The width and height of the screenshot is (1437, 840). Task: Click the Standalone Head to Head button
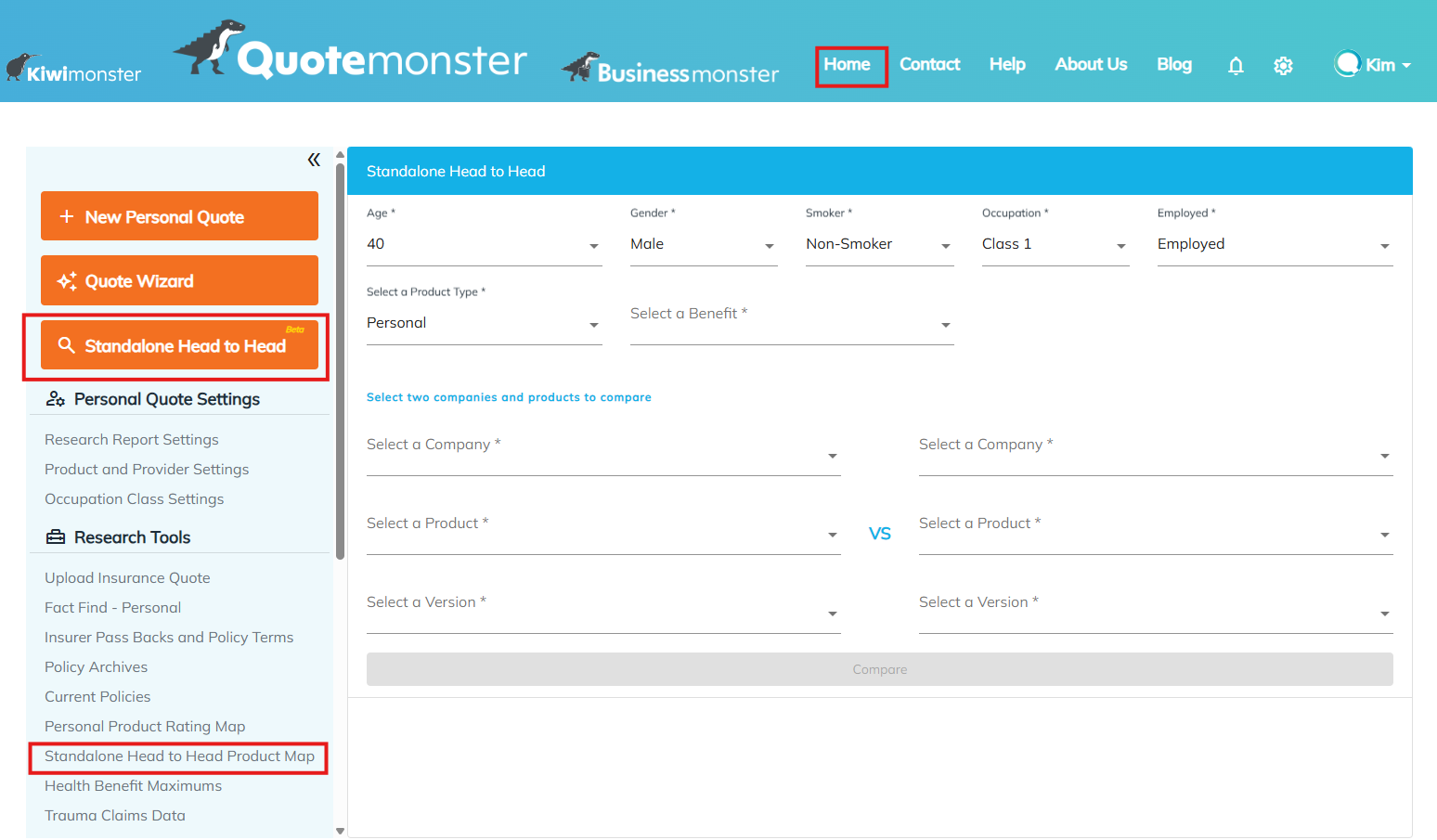pos(179,345)
